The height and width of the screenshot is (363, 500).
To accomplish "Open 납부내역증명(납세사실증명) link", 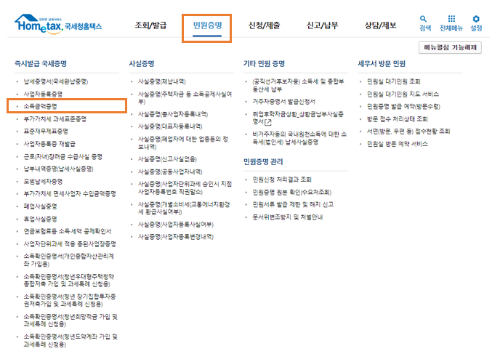I will [x=58, y=169].
